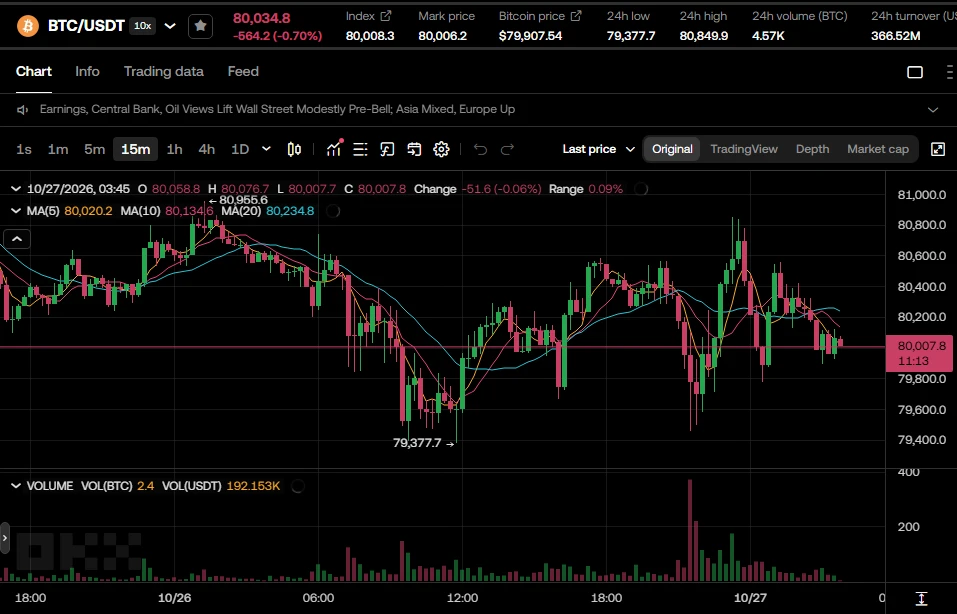Screen dimensions: 957x614
Task: Choose the 4h timeframe
Action: coord(207,150)
